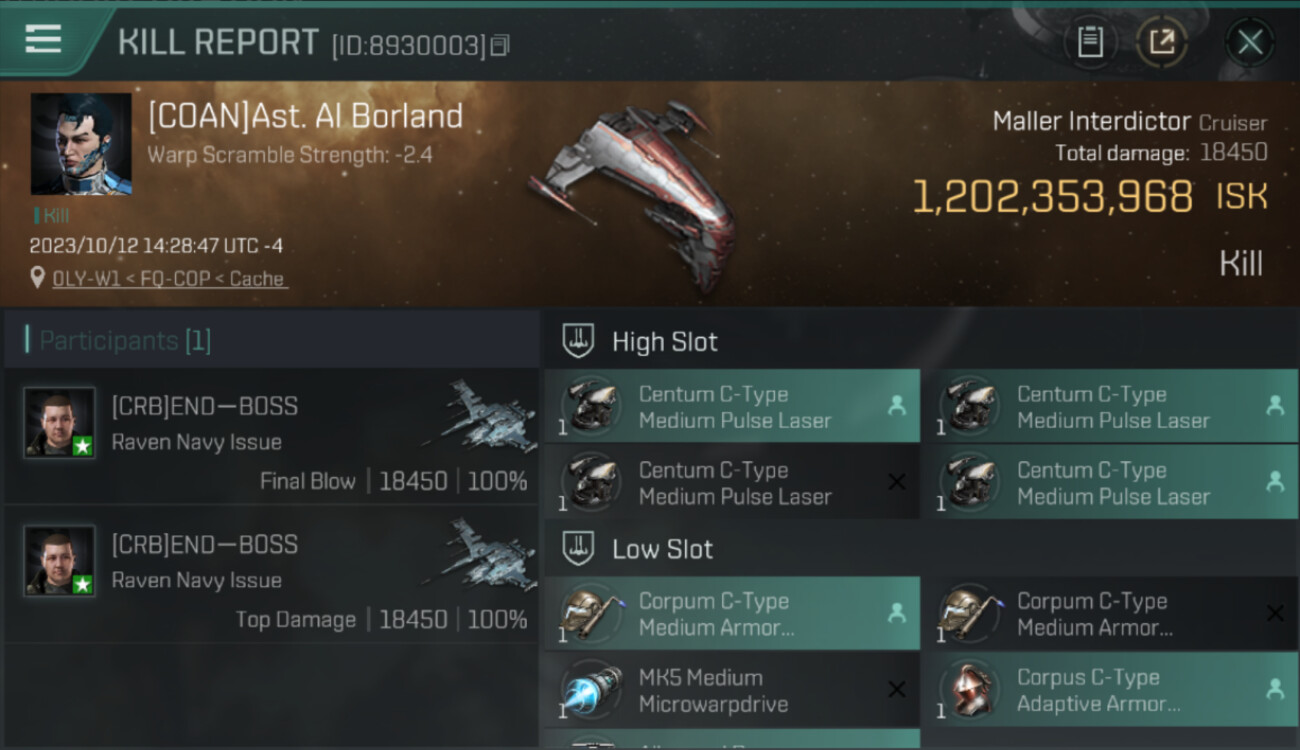Open the OLY-W1 location link
Screen dimensions: 1300x750
(x=170, y=279)
